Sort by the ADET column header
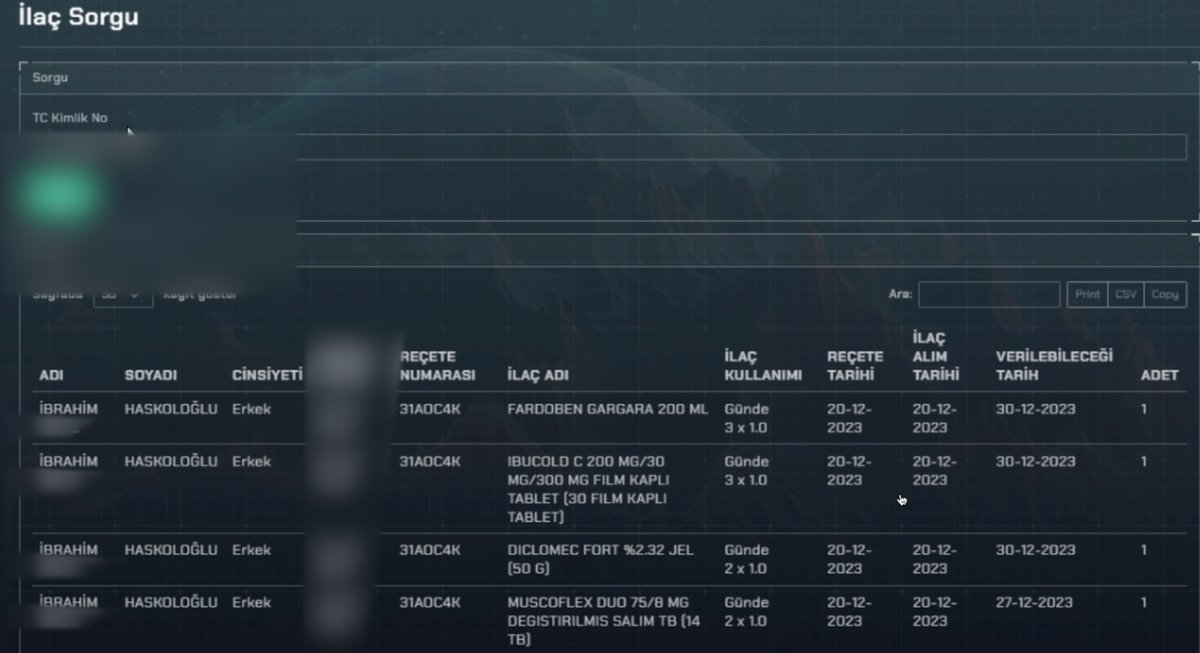The image size is (1200, 653). [1159, 375]
